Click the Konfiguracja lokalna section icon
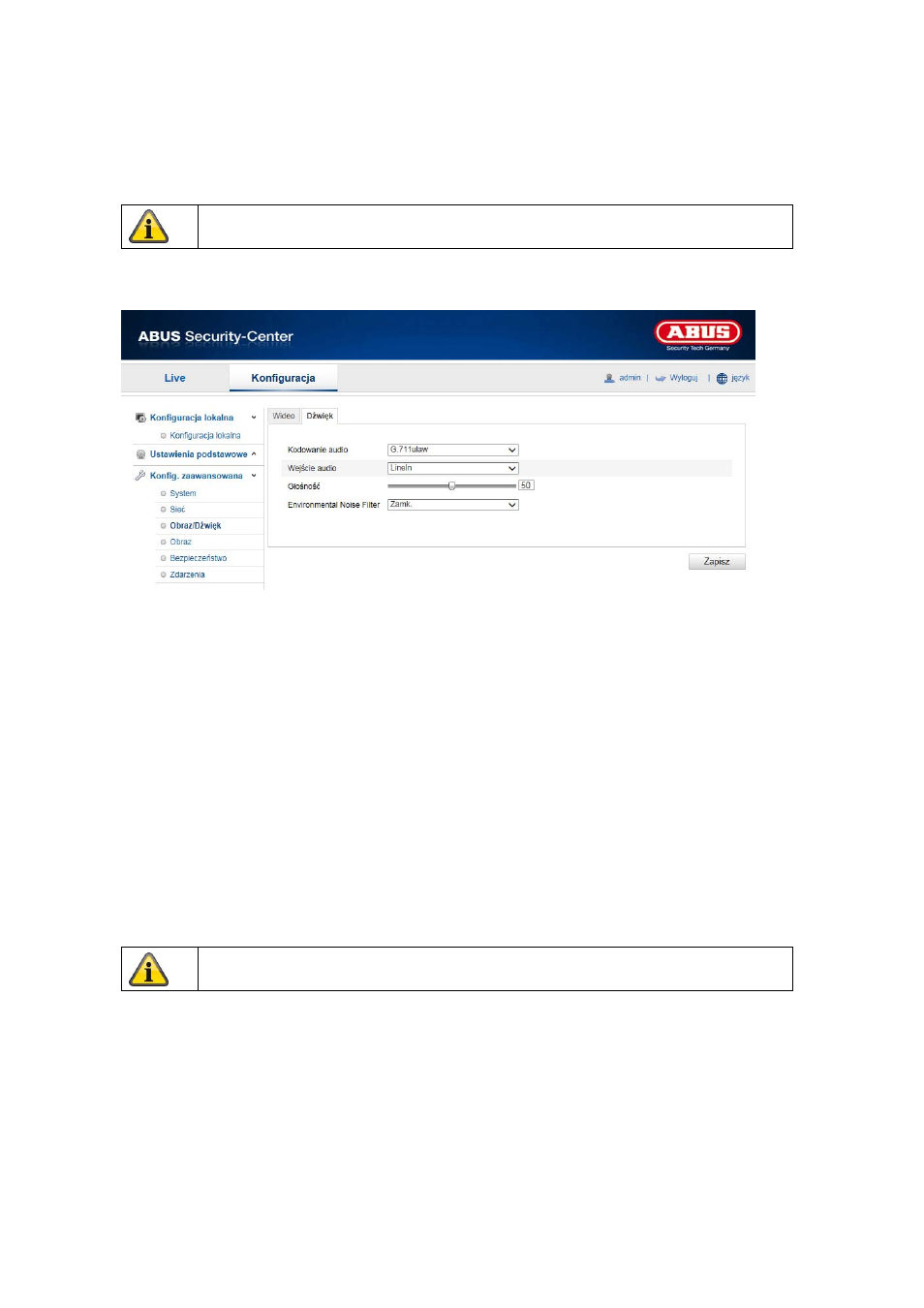 click(x=140, y=418)
